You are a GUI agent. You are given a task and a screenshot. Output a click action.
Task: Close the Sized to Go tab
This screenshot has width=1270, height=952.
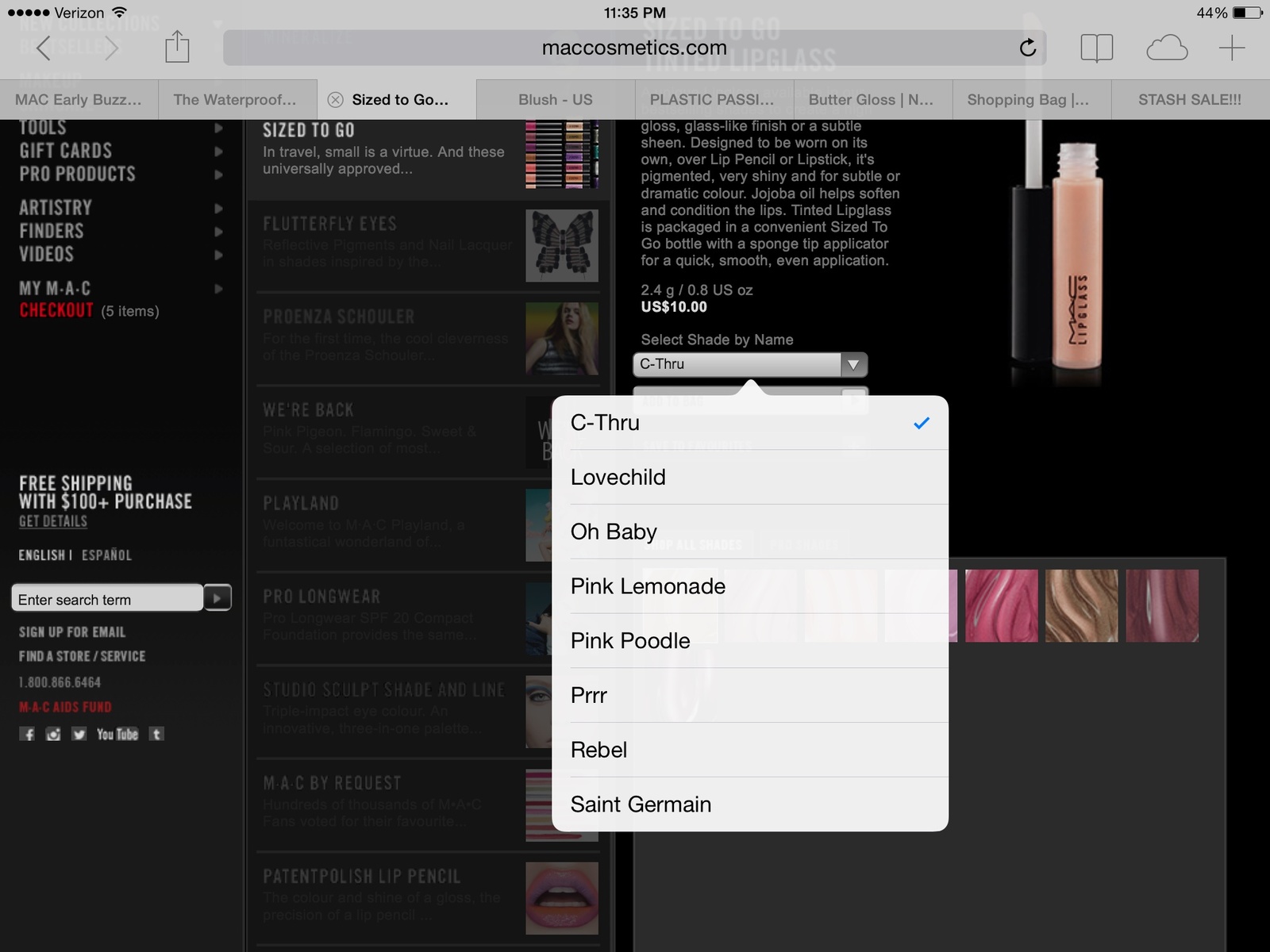tap(336, 100)
